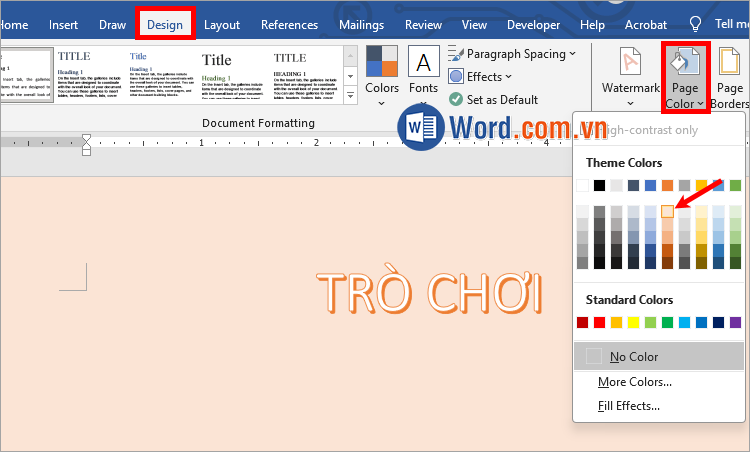Screen dimensions: 750x452
Task: Choose orange in Standard Colors
Action: point(617,322)
